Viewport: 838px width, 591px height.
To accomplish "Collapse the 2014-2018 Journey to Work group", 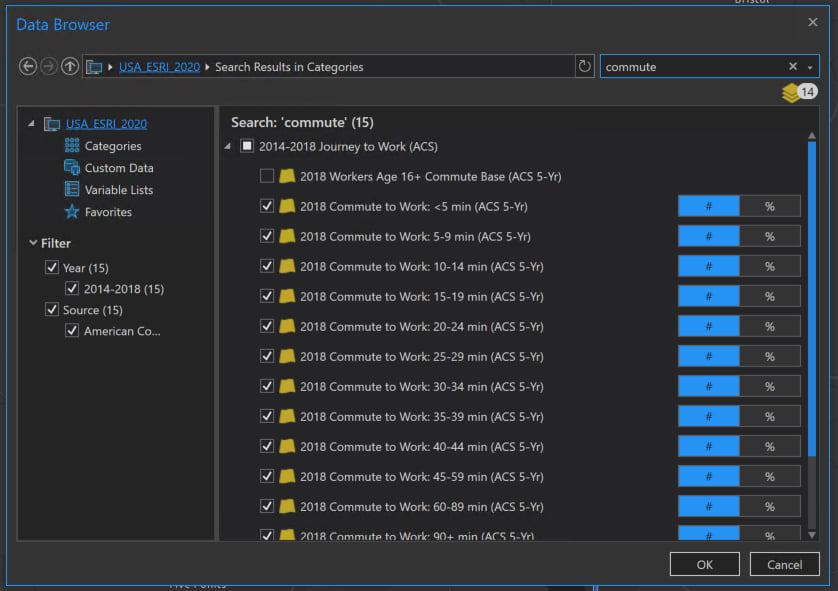I will pos(227,146).
